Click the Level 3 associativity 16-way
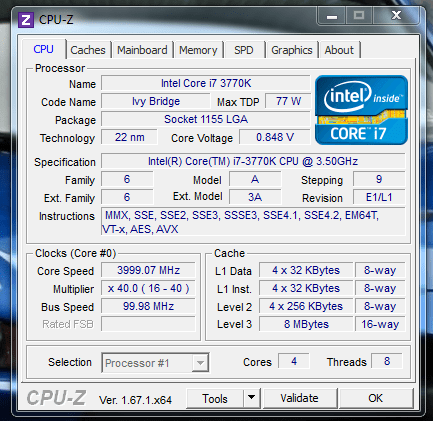This screenshot has width=433, height=421. [380, 324]
